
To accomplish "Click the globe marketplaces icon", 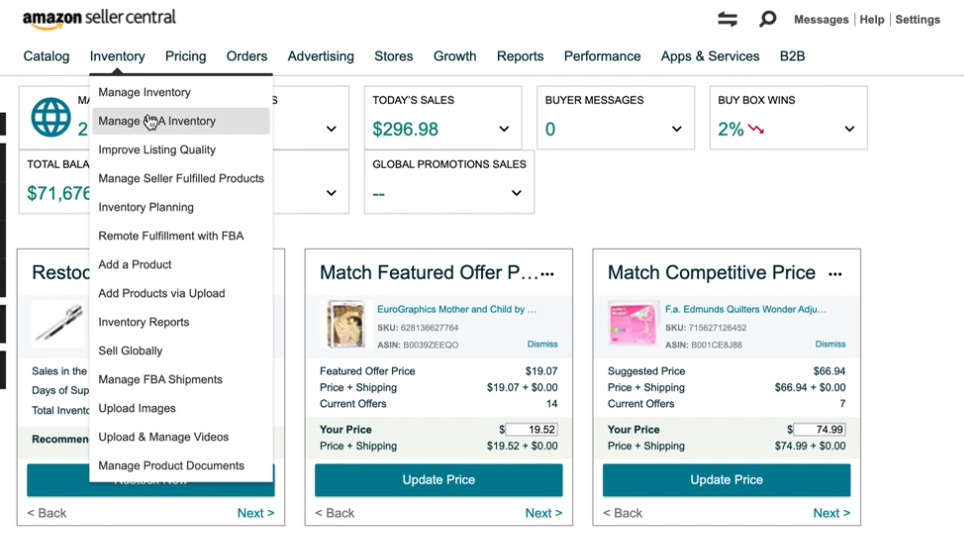I will pyautogui.click(x=51, y=117).
